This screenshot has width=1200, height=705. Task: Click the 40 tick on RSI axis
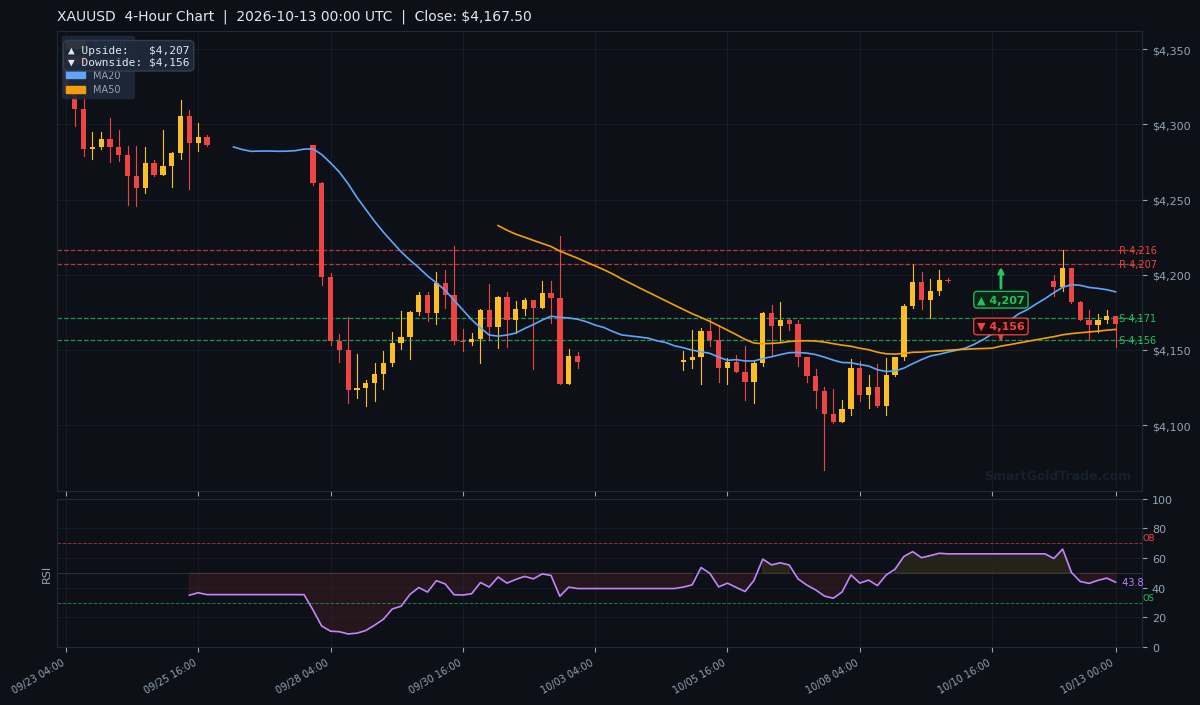1159,588
